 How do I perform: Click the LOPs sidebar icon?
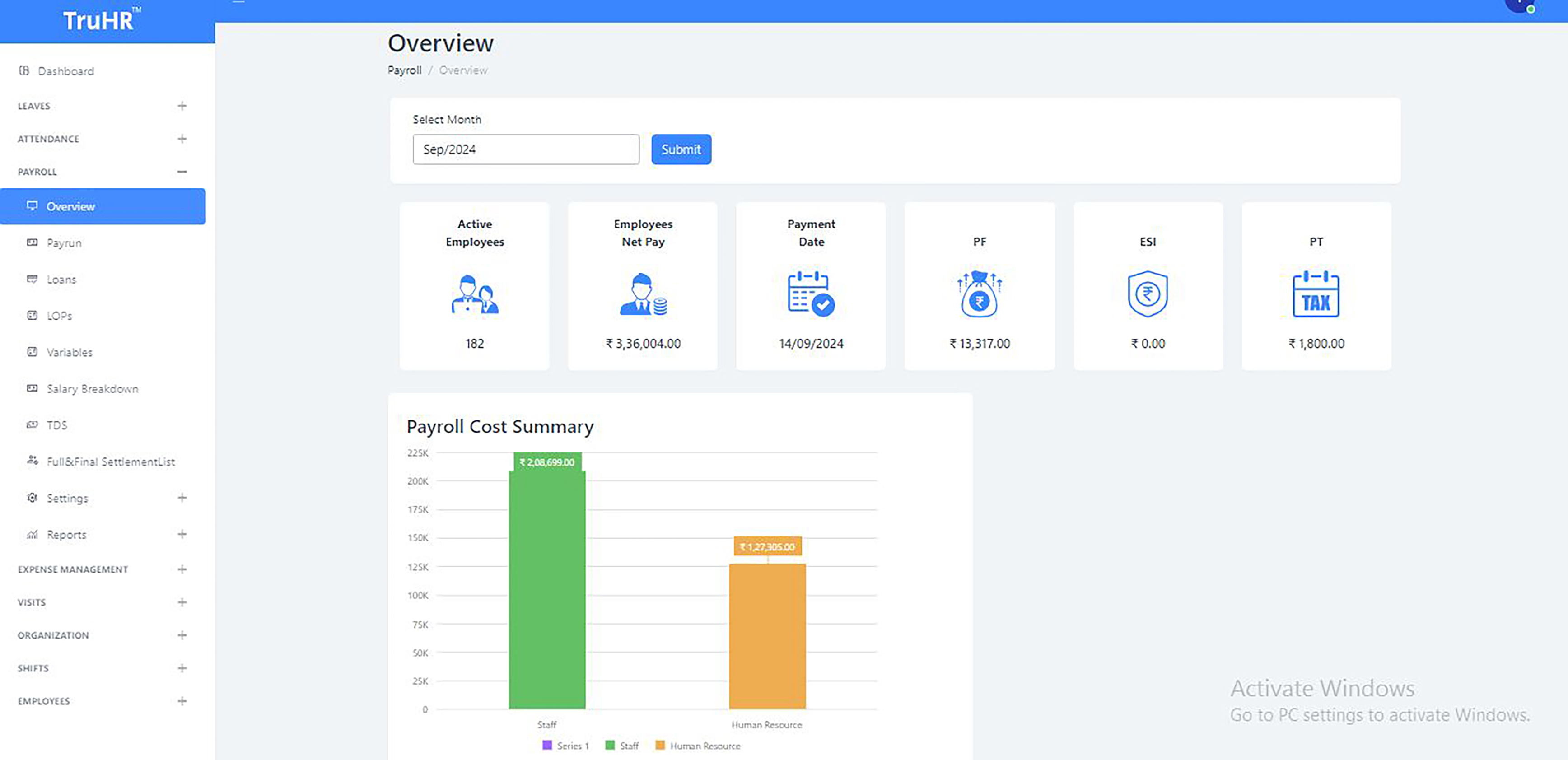click(32, 315)
